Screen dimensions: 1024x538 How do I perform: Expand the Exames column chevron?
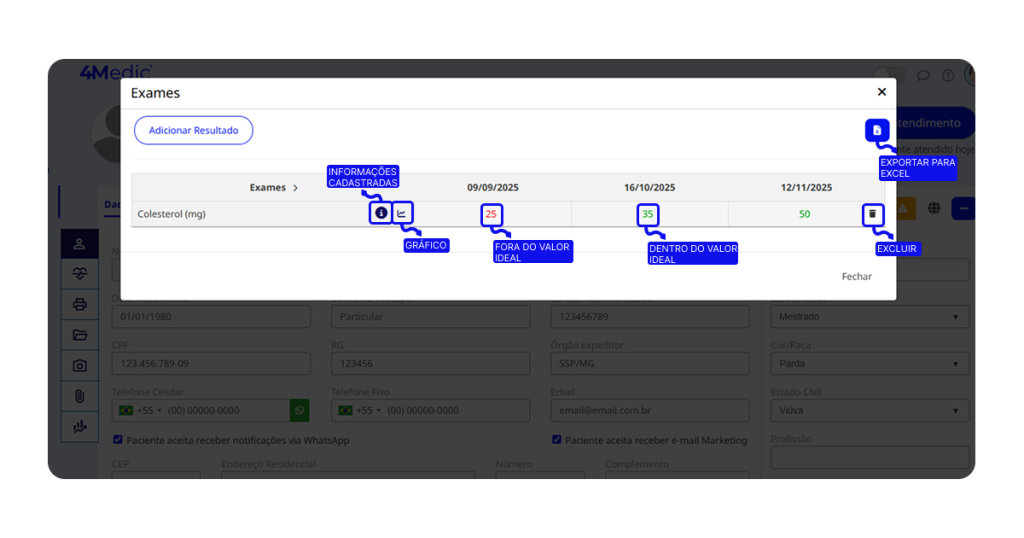(x=295, y=188)
